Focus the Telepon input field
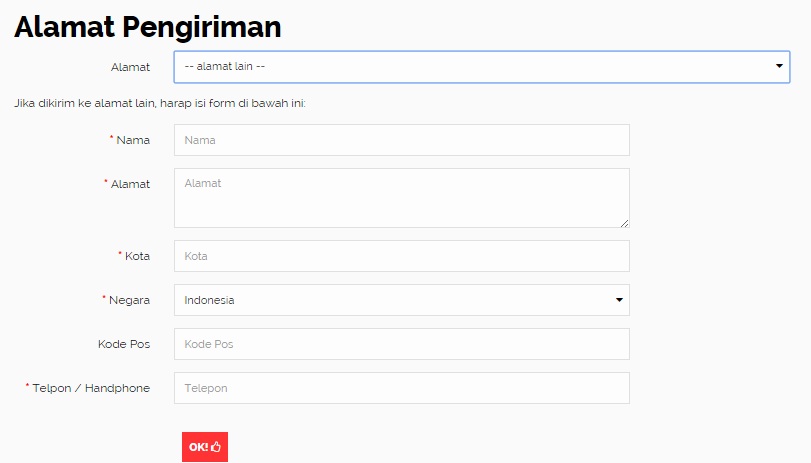Viewport: 811px width, 463px height. click(x=401, y=388)
